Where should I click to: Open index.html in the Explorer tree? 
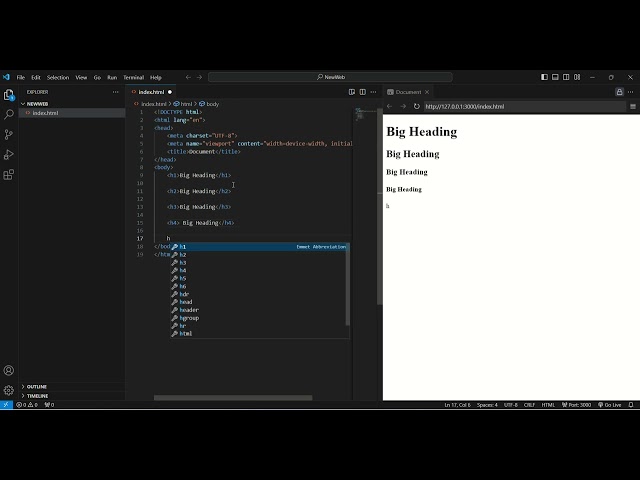pyautogui.click(x=72, y=113)
